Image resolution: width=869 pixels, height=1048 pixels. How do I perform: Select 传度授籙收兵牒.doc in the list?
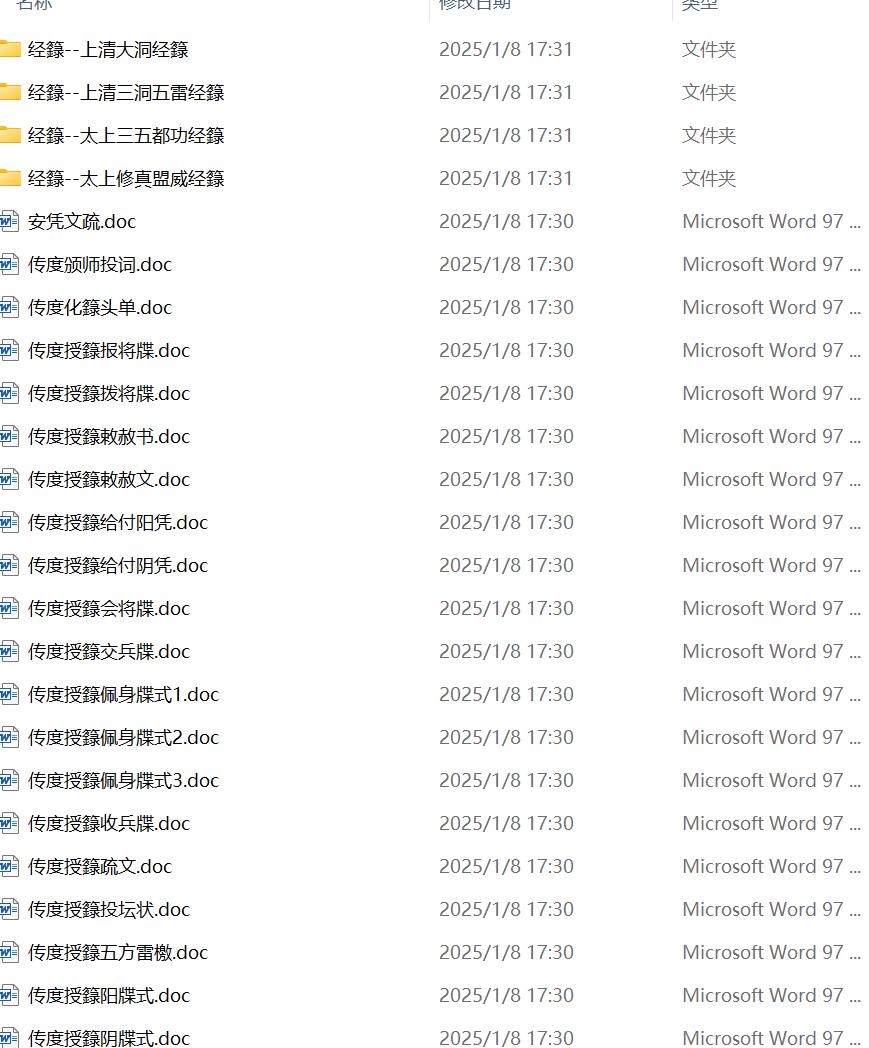tap(108, 823)
